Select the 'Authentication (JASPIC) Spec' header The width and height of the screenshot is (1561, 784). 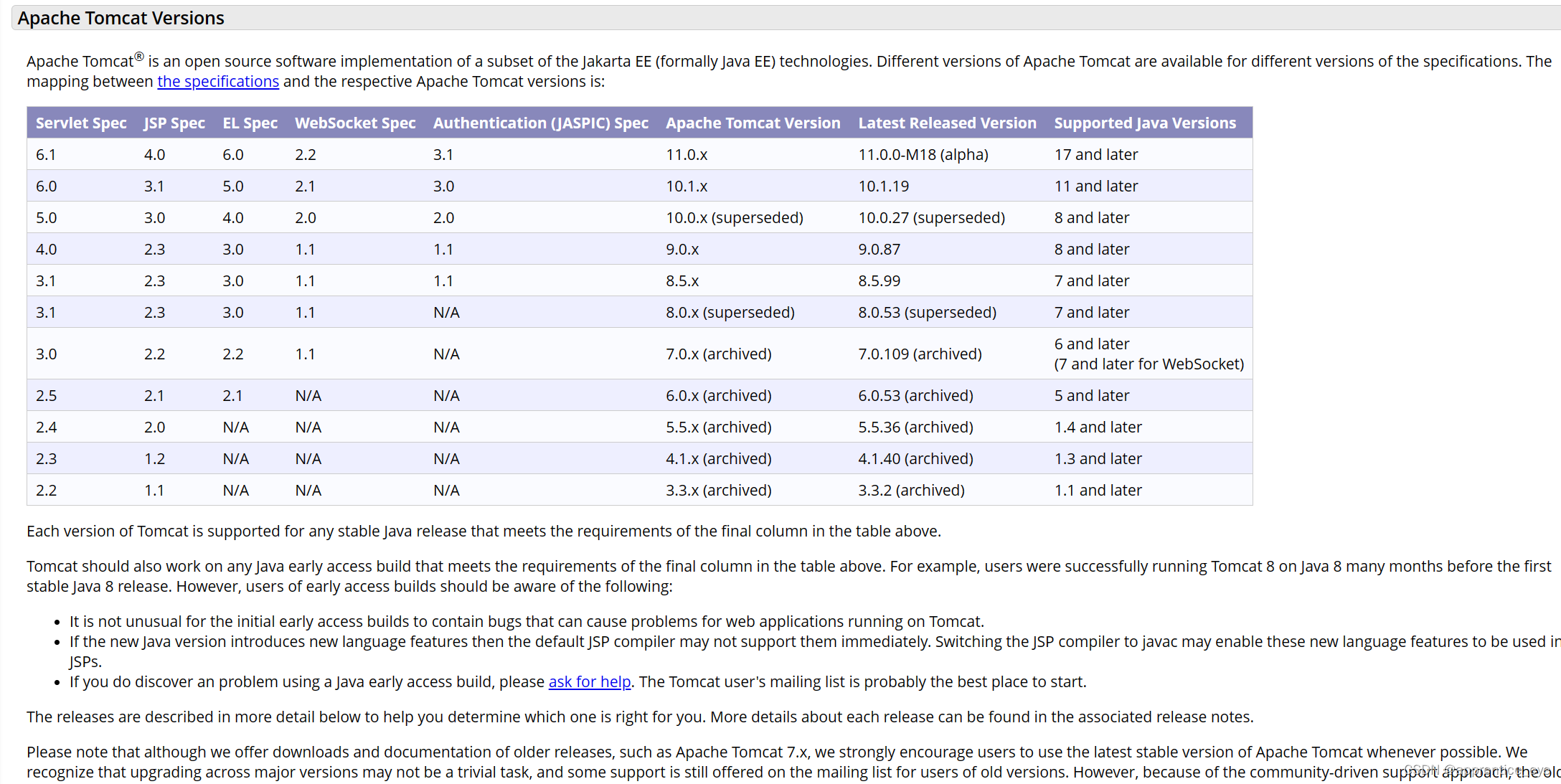541,123
